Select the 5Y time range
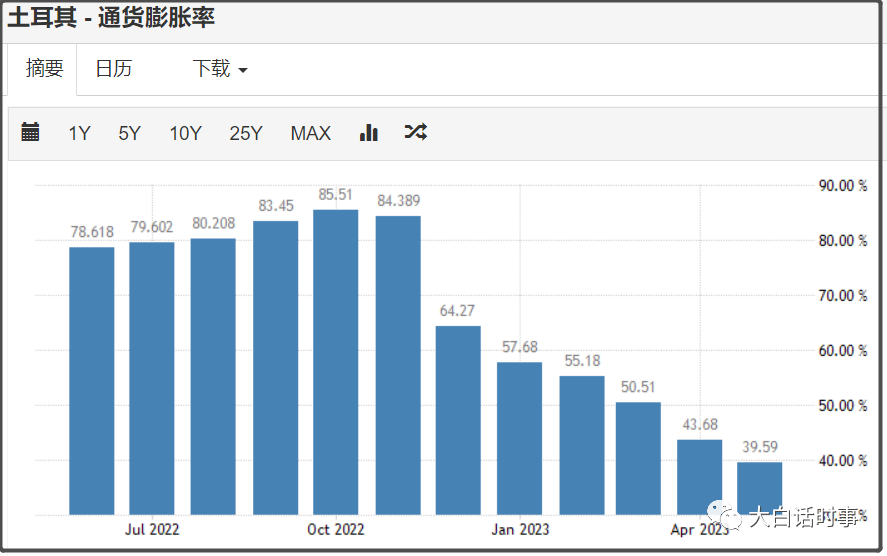Image resolution: width=887 pixels, height=556 pixels. point(130,133)
